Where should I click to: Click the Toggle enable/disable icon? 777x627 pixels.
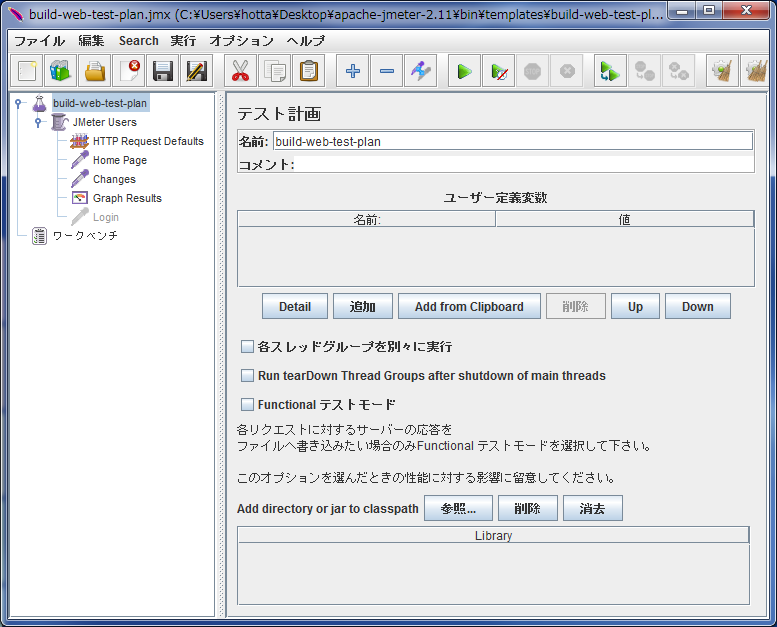tap(420, 71)
